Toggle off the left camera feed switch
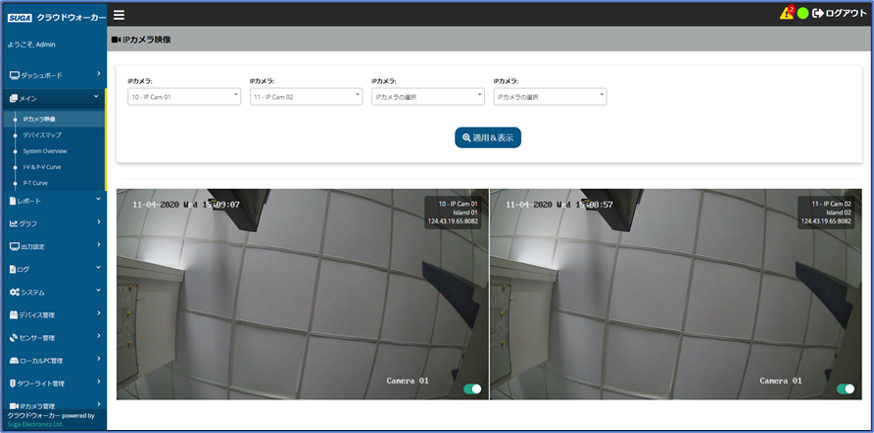 pos(472,388)
